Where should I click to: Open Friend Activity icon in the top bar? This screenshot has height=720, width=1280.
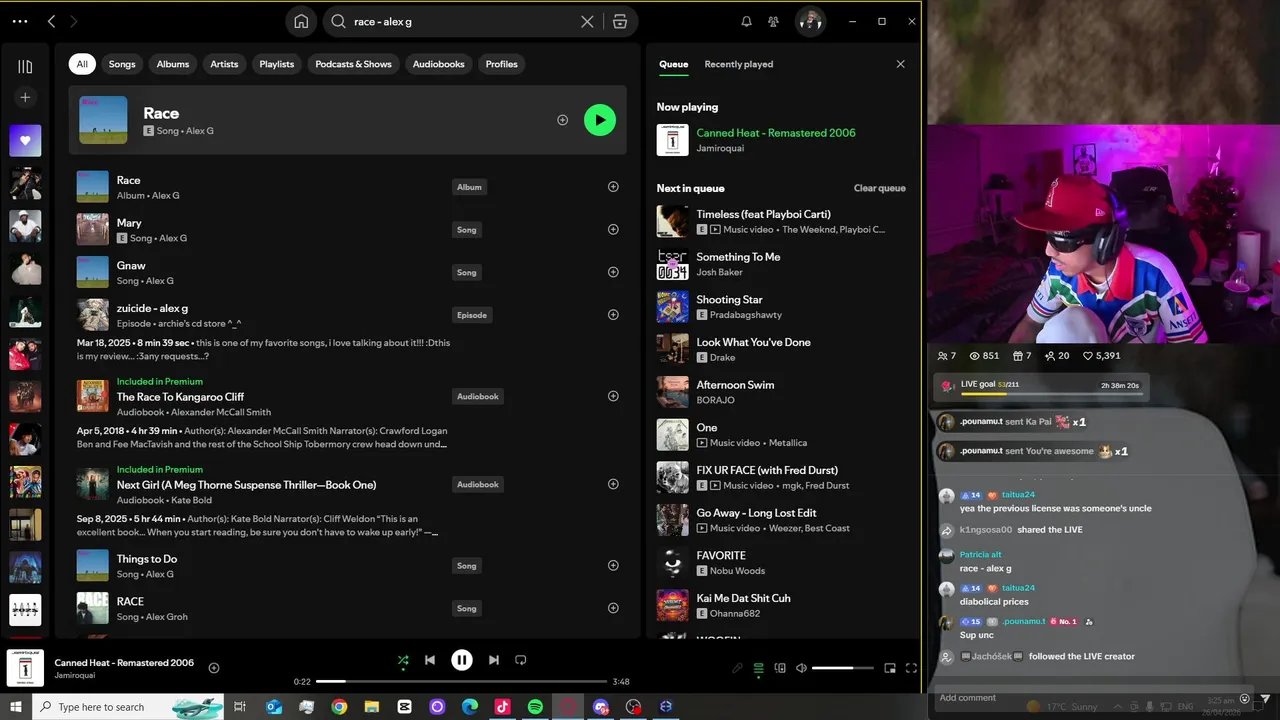[x=773, y=21]
